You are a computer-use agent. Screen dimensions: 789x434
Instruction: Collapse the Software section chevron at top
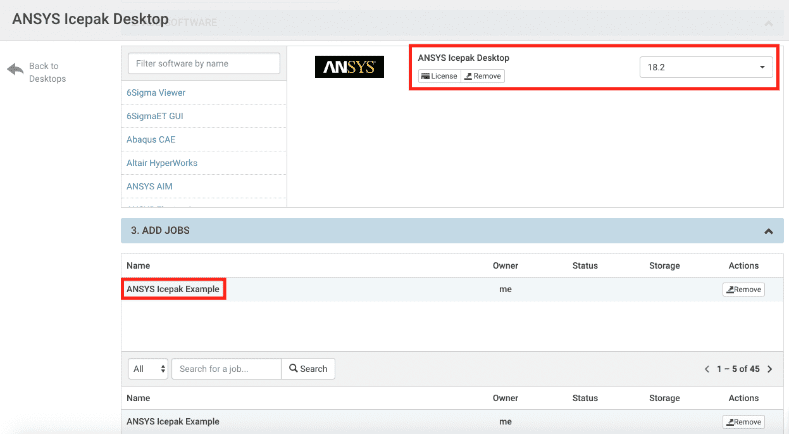pos(768,22)
